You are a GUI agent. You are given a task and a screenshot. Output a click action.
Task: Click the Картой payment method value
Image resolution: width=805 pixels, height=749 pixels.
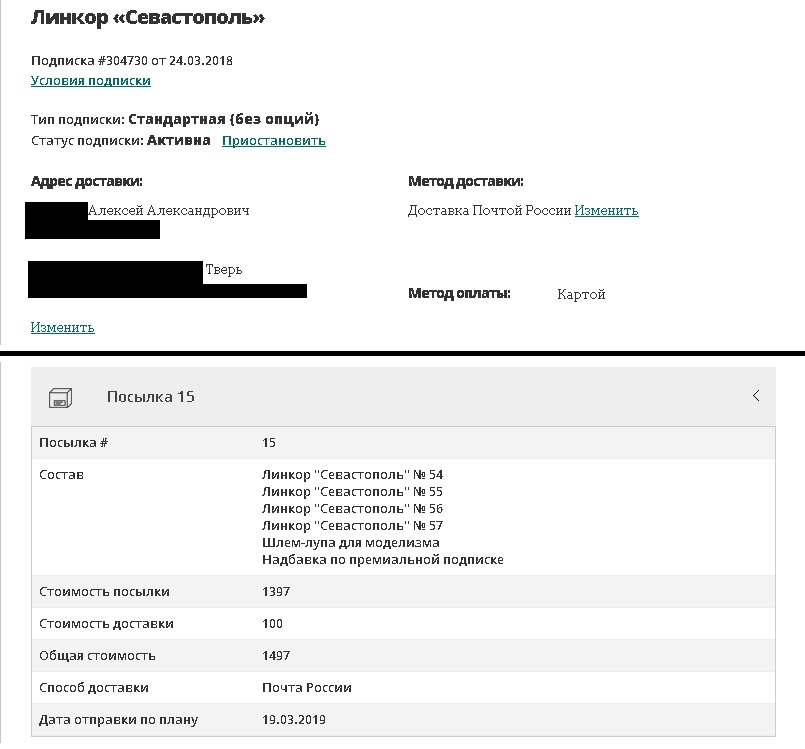click(581, 295)
